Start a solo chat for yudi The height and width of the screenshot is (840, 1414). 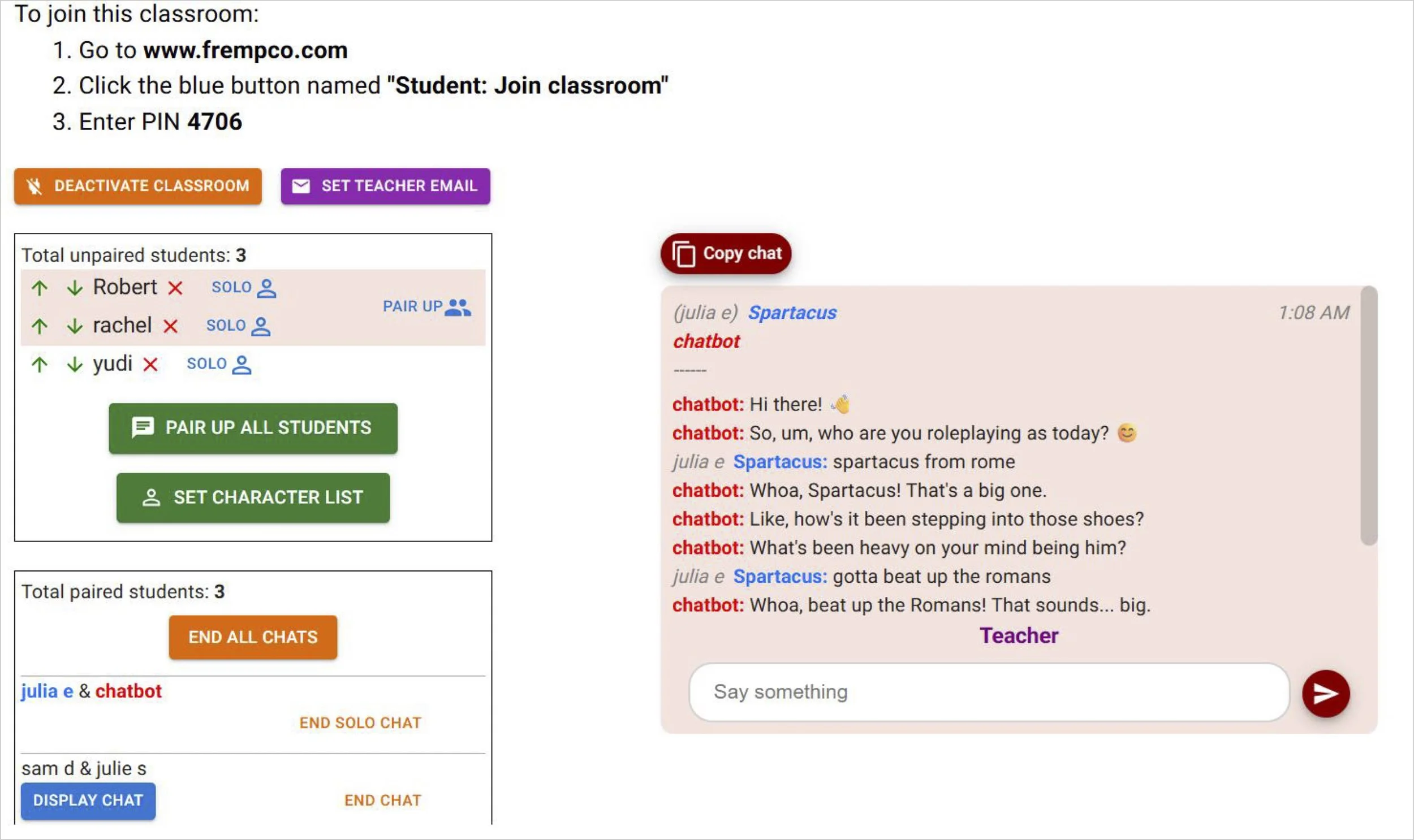(x=219, y=364)
